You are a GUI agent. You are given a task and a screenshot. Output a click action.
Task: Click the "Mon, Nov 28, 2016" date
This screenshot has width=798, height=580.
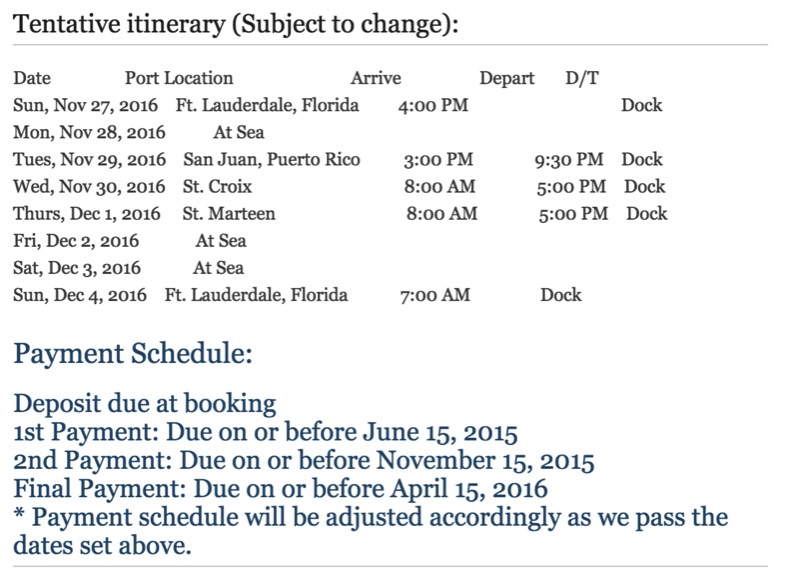pyautogui.click(x=89, y=132)
